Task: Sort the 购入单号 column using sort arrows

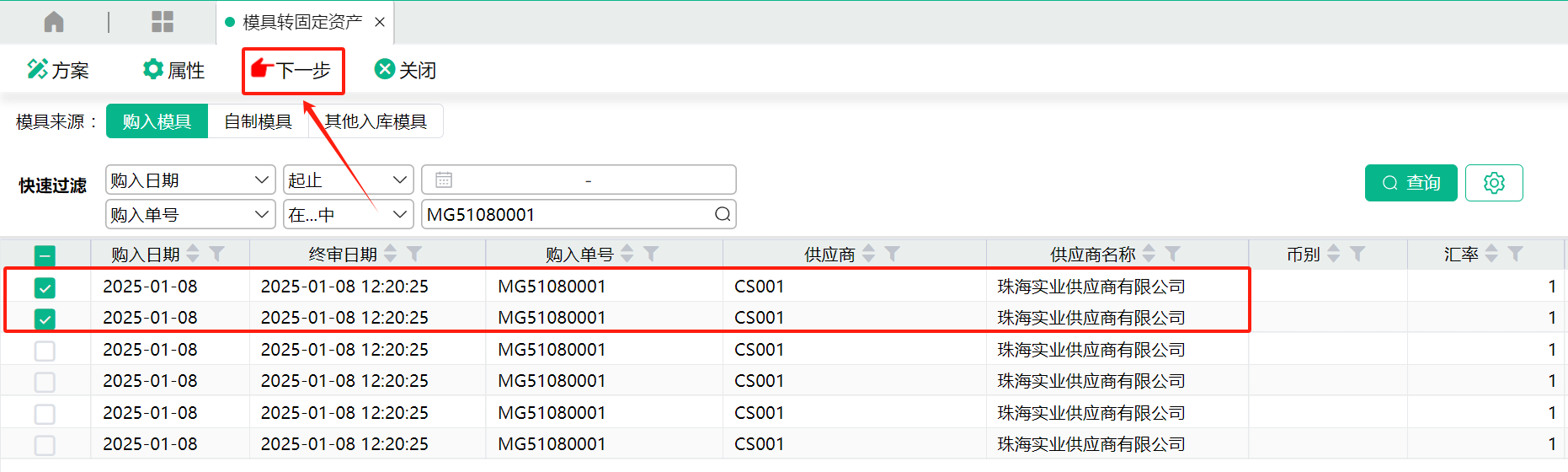Action: click(x=627, y=254)
